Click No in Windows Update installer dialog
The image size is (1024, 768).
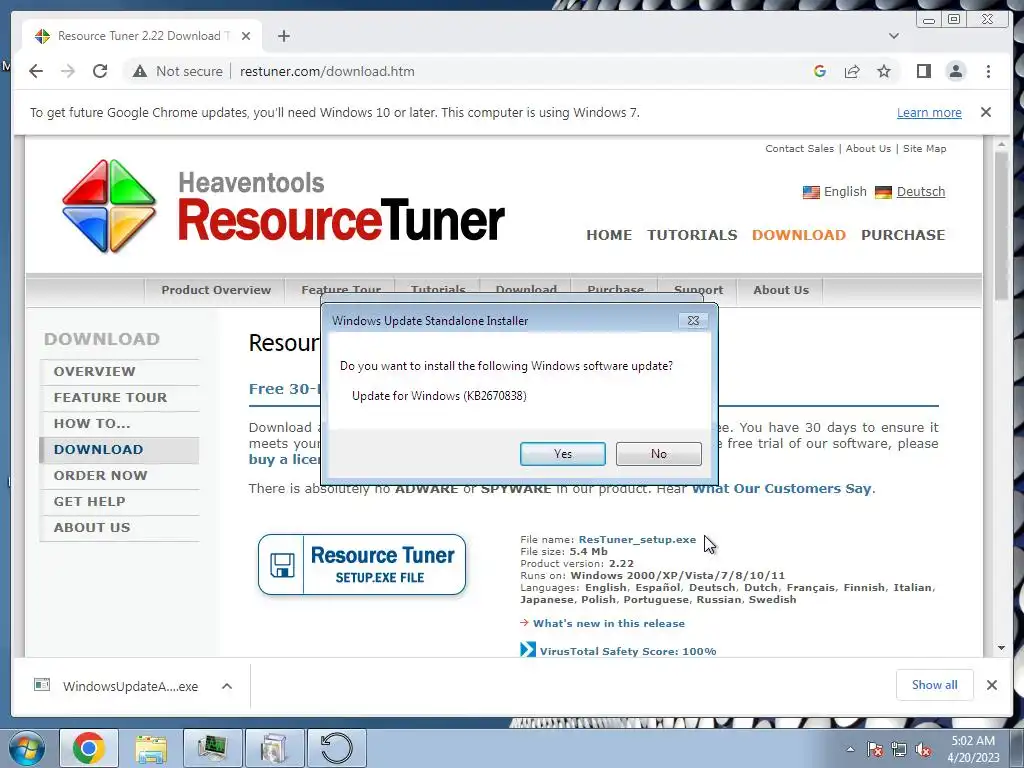point(658,454)
